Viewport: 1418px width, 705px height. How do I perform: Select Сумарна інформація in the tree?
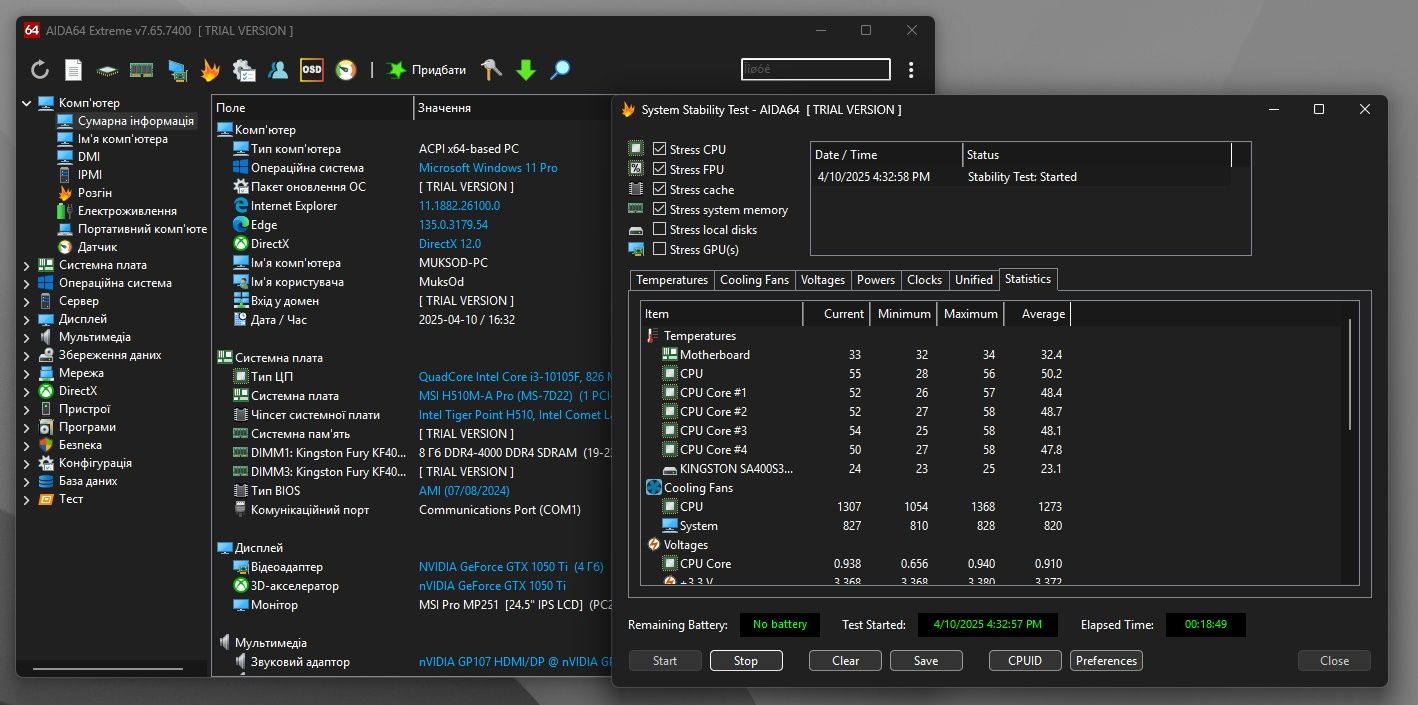tap(136, 121)
